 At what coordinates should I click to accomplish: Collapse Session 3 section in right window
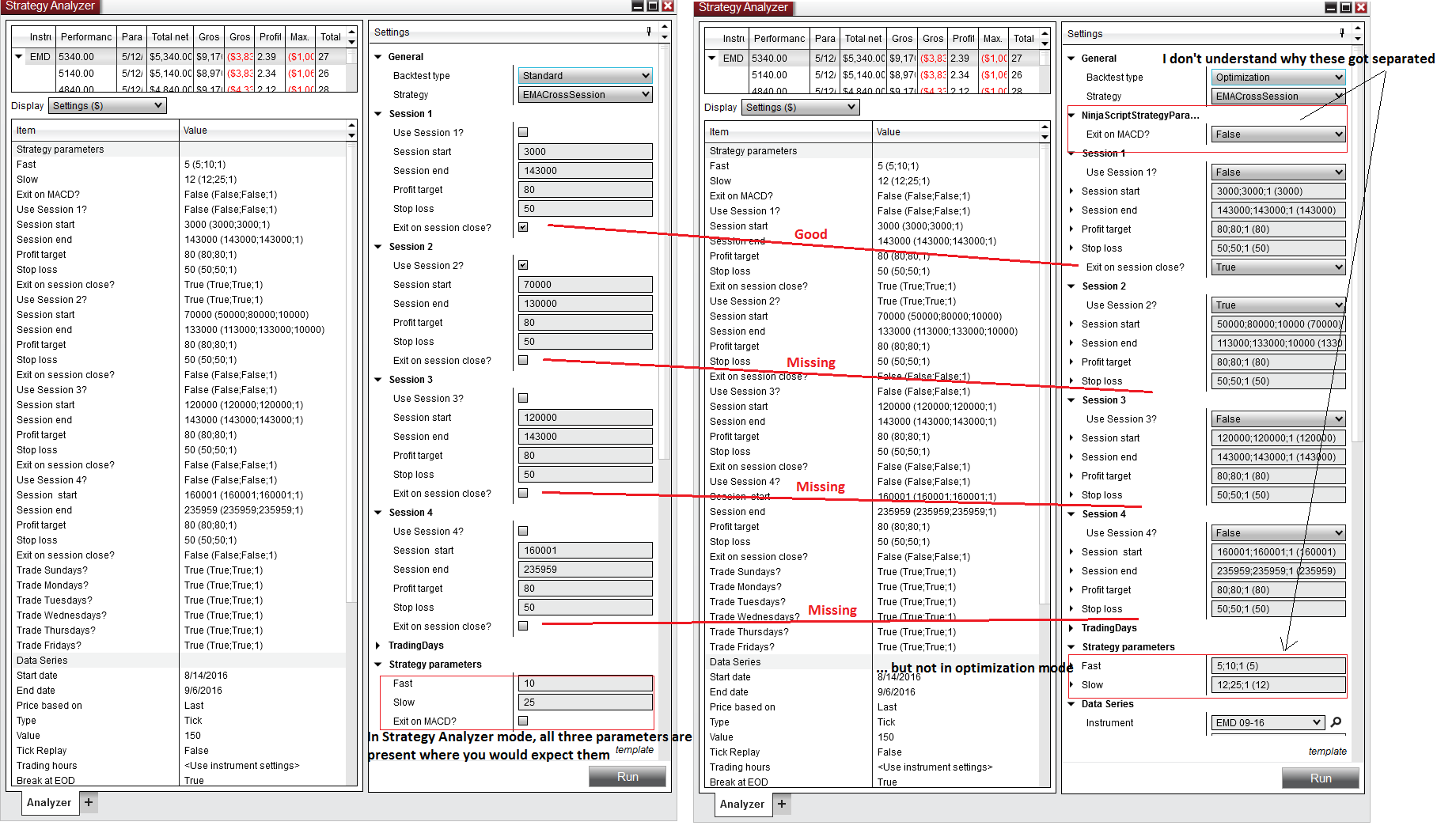click(1071, 400)
